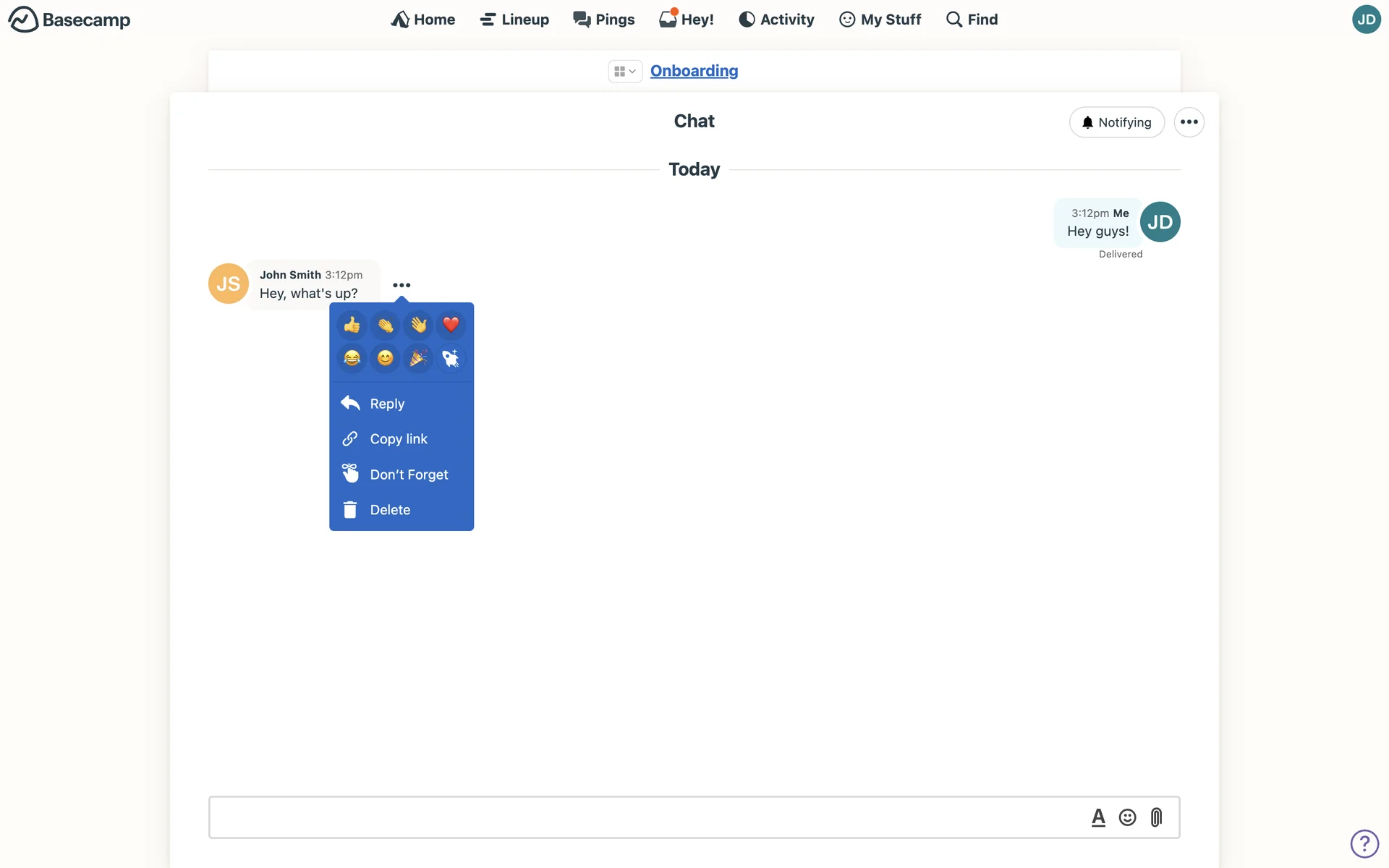
Task: Select Copy link menu entry
Action: pyautogui.click(x=398, y=439)
